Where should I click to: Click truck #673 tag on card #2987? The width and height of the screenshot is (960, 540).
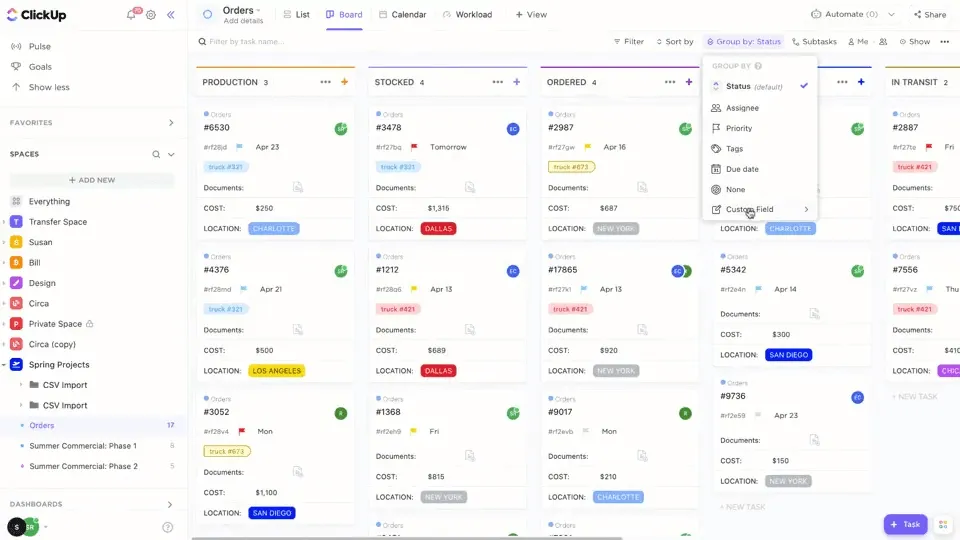[x=571, y=167]
